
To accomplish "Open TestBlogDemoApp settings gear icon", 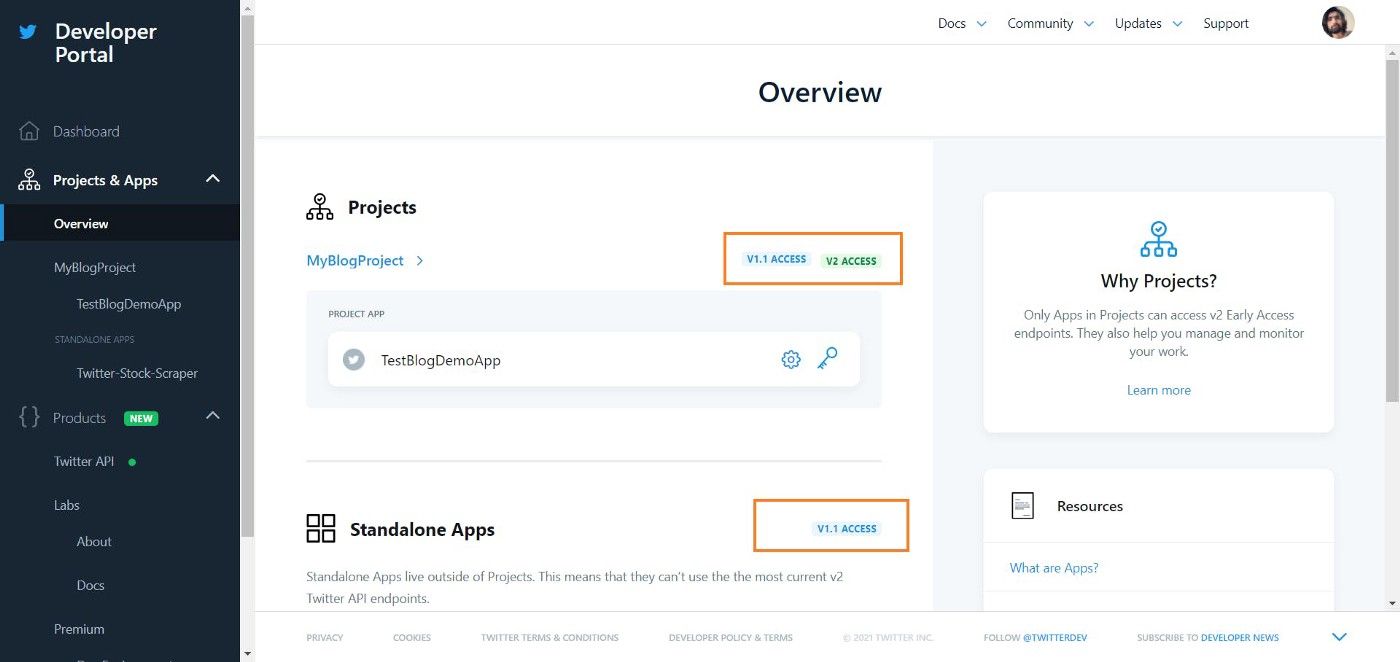I will [x=791, y=360].
